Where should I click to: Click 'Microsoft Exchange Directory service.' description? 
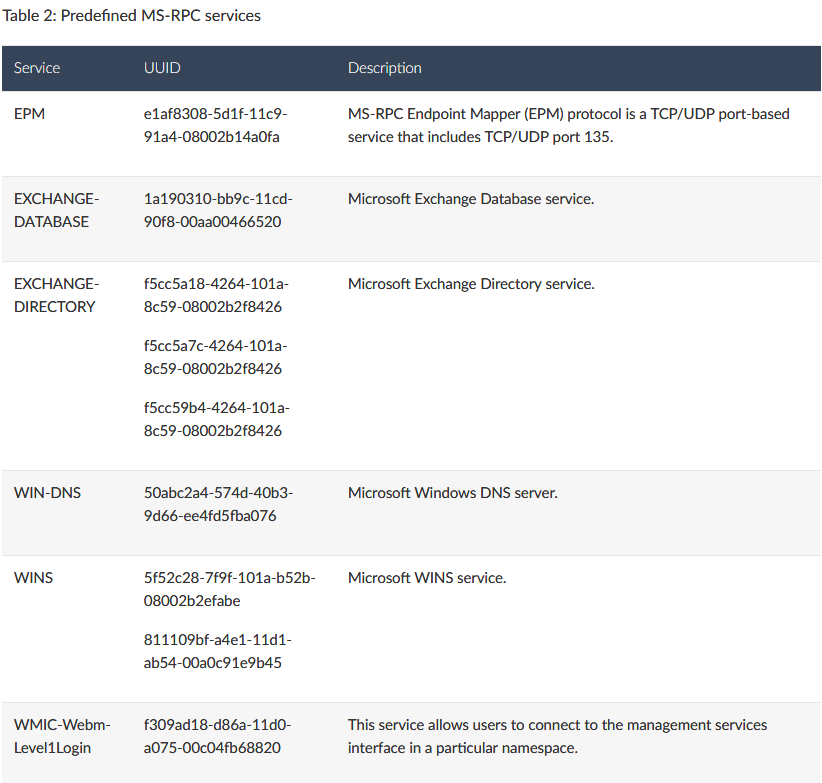point(471,284)
